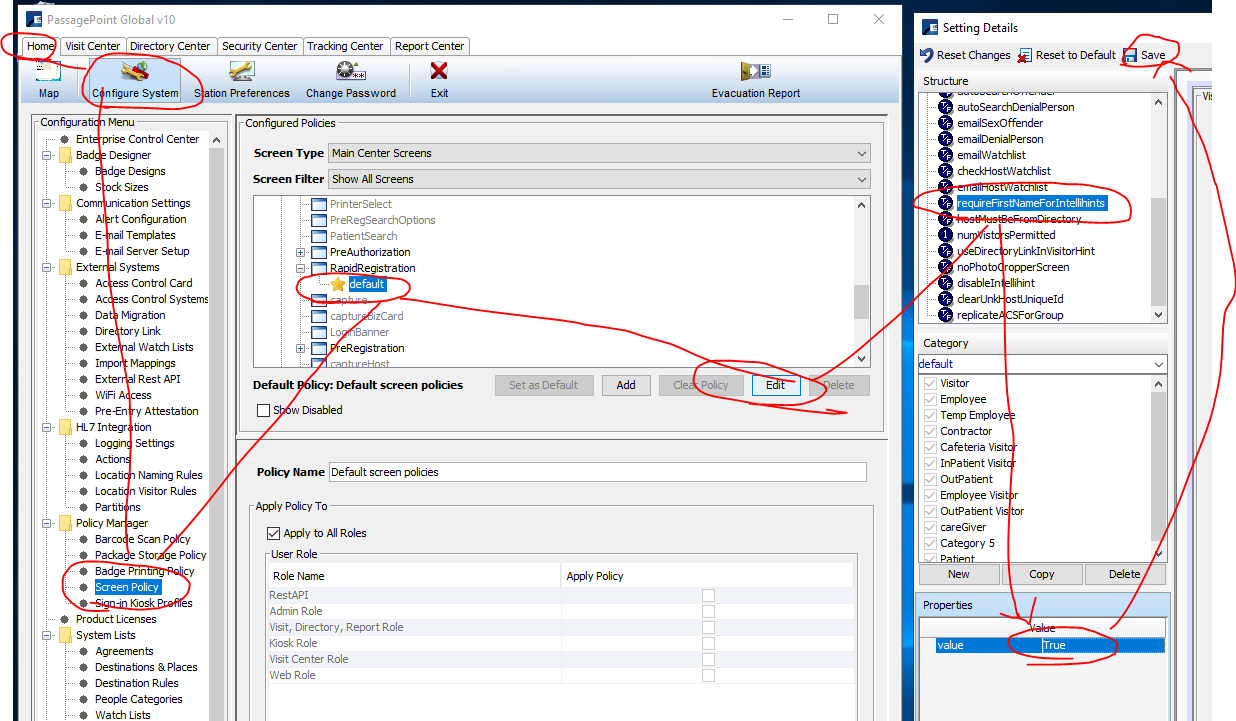Check the Admin Role apply policy box

(x=708, y=611)
